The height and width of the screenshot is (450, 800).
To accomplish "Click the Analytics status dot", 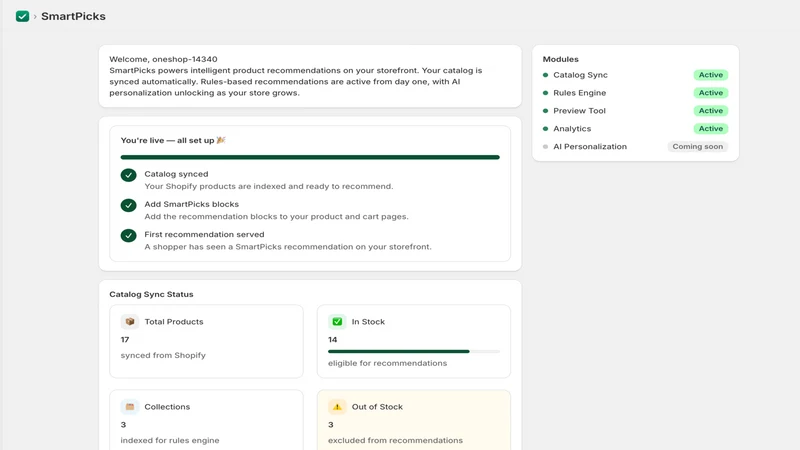I will [x=545, y=129].
